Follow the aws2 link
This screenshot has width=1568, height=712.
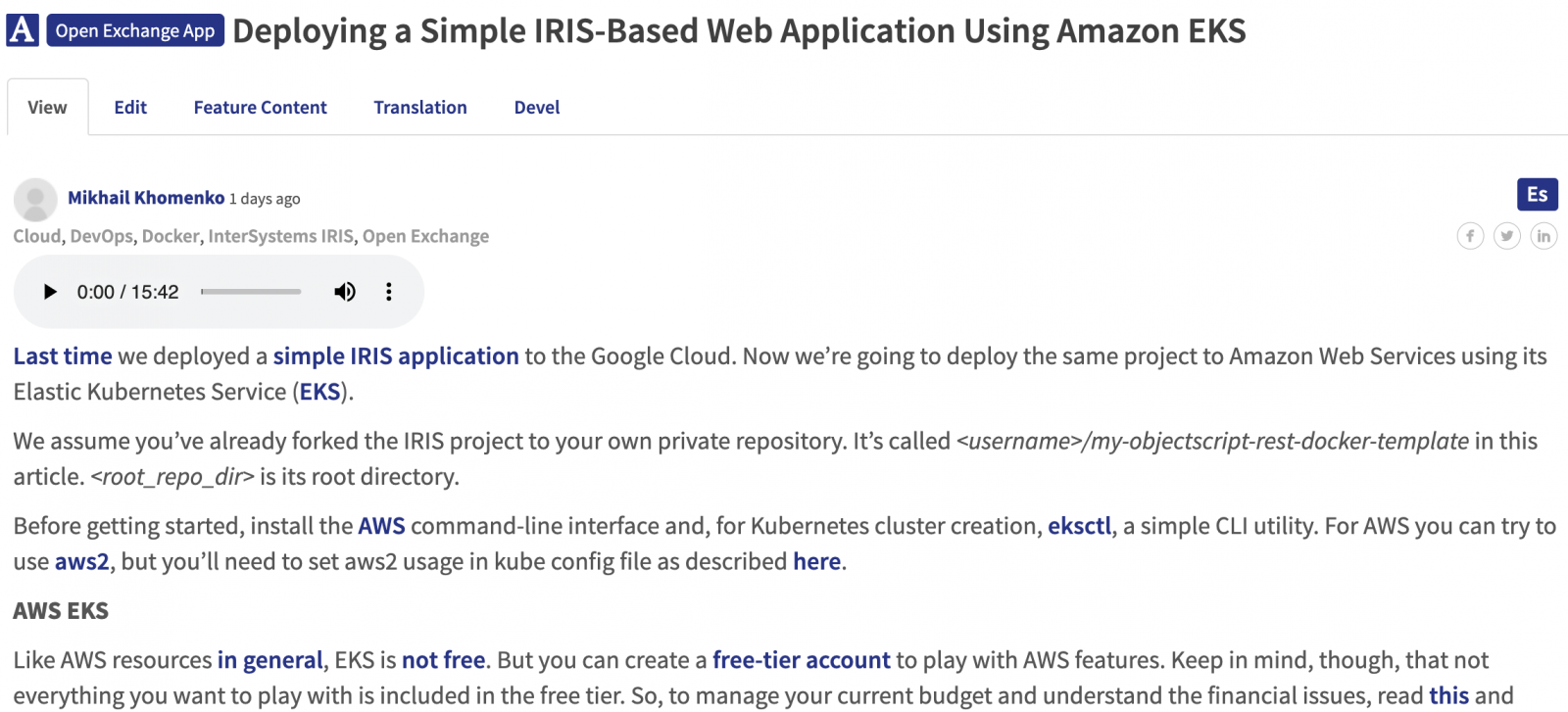tap(82, 561)
